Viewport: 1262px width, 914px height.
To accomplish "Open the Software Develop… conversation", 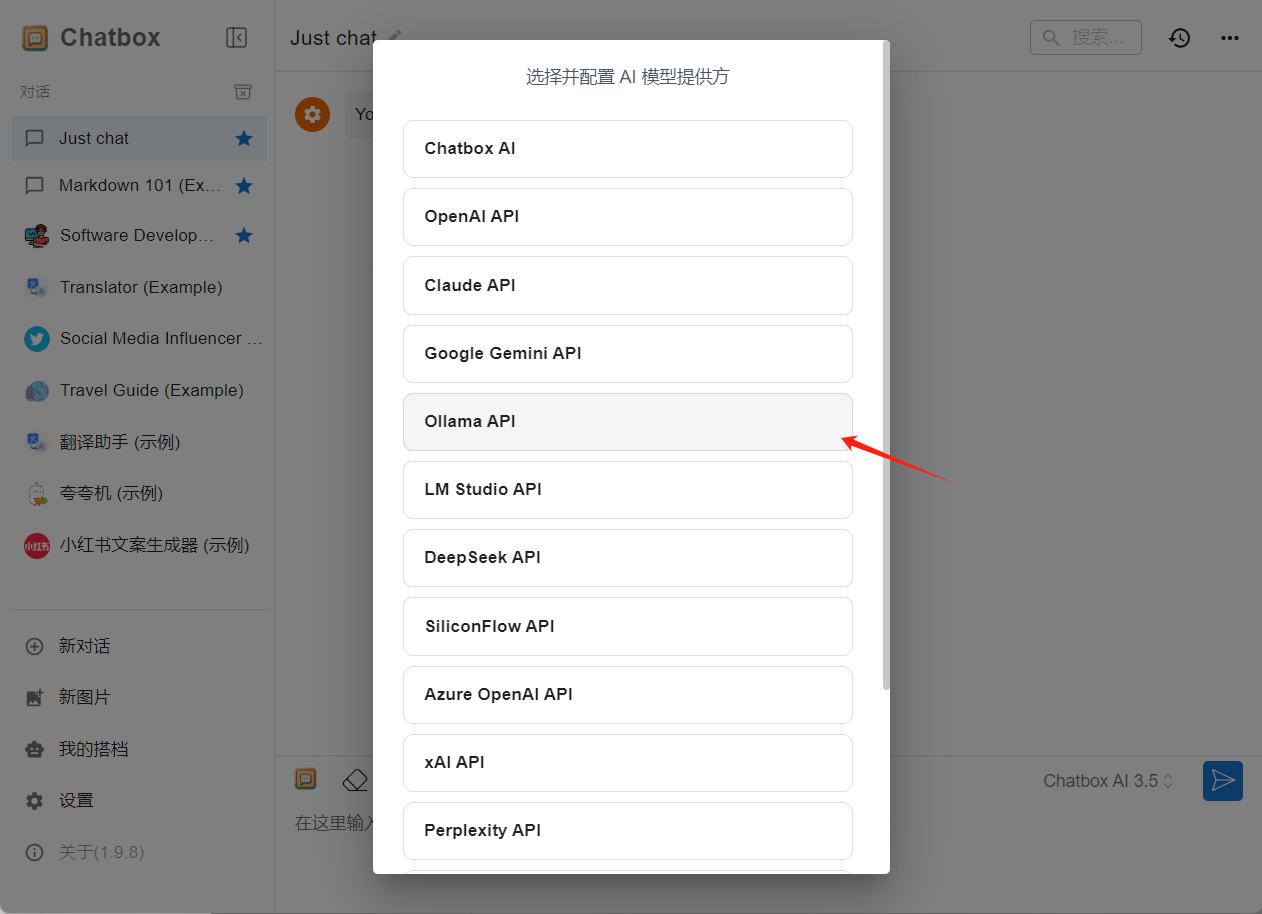I will (139, 236).
